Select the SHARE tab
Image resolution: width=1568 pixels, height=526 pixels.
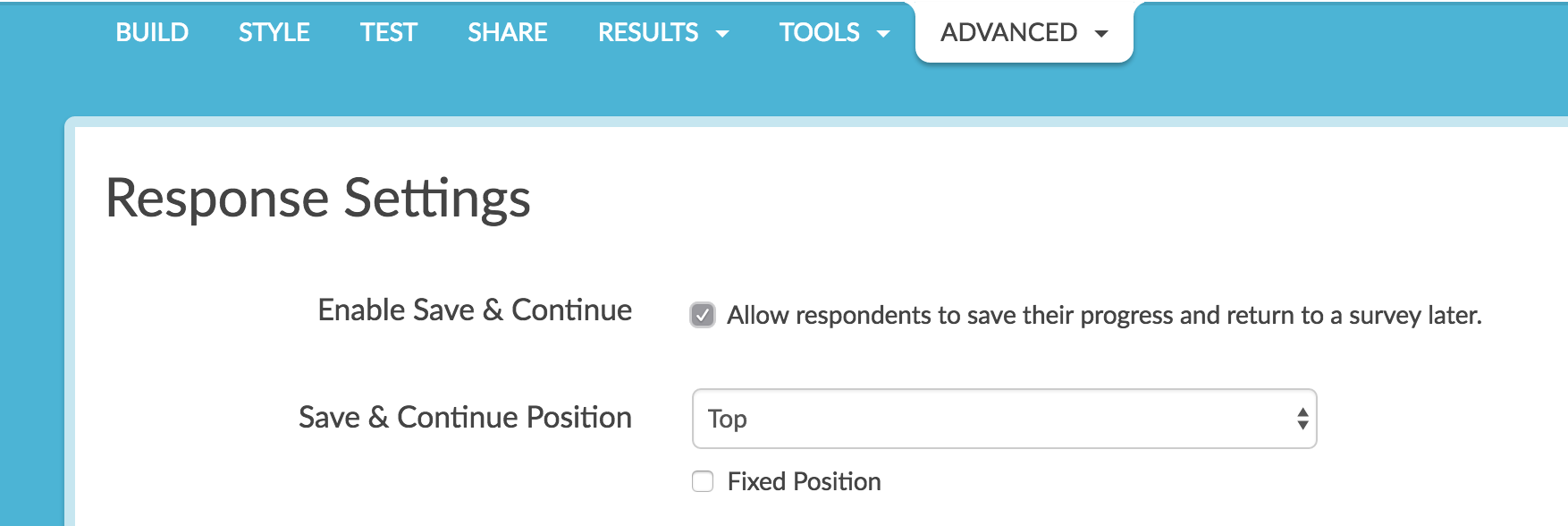point(507,32)
